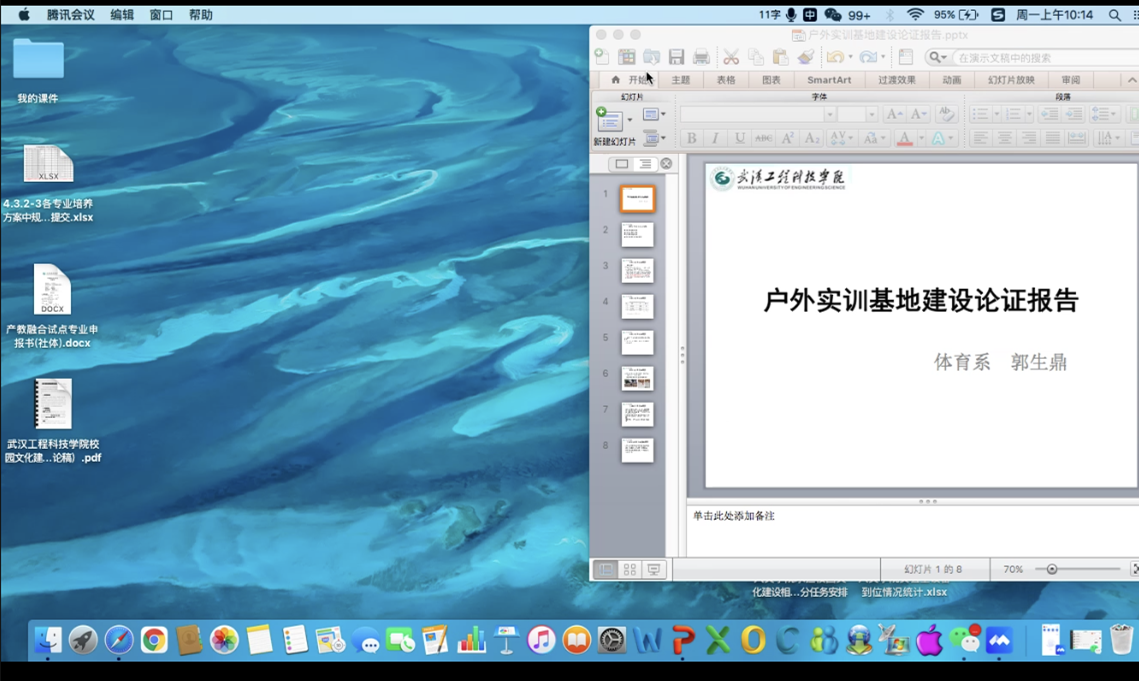This screenshot has height=681, width=1139.
Task: Open slide sorter view from status bar
Action: point(630,570)
